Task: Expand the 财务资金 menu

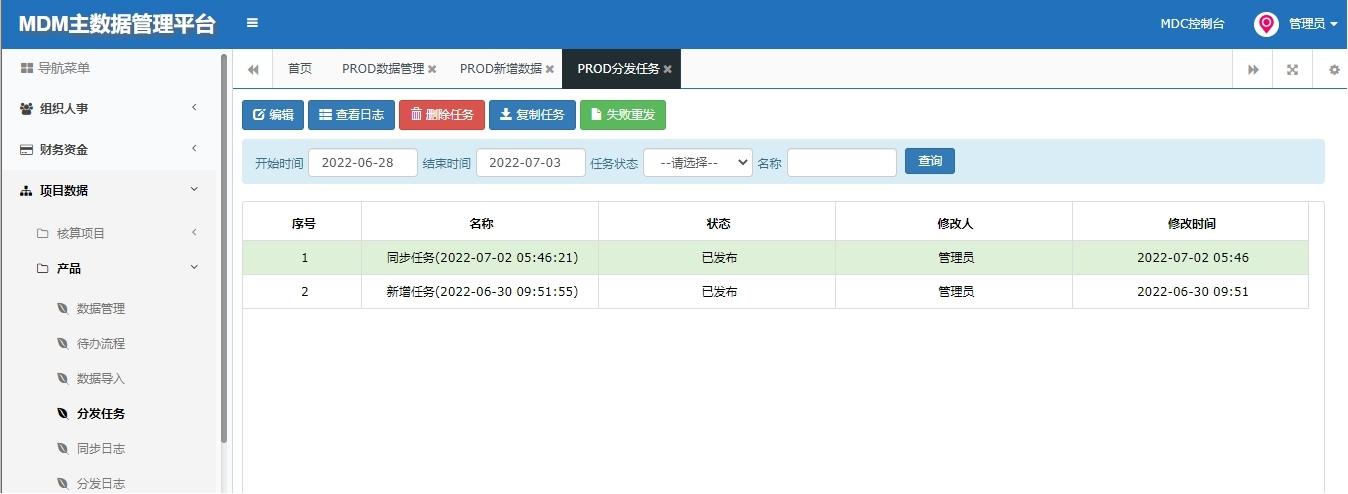Action: 109,149
